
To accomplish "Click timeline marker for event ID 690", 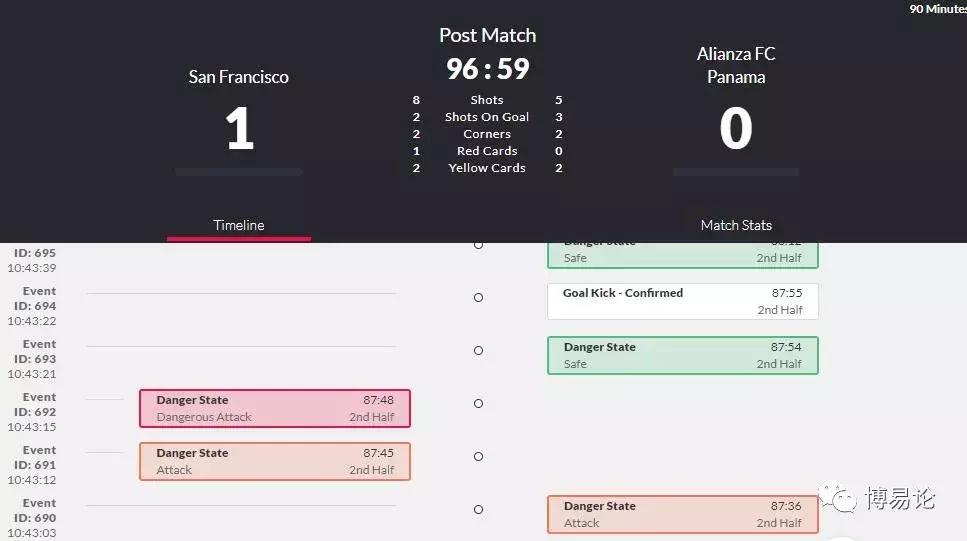I will 478,509.
